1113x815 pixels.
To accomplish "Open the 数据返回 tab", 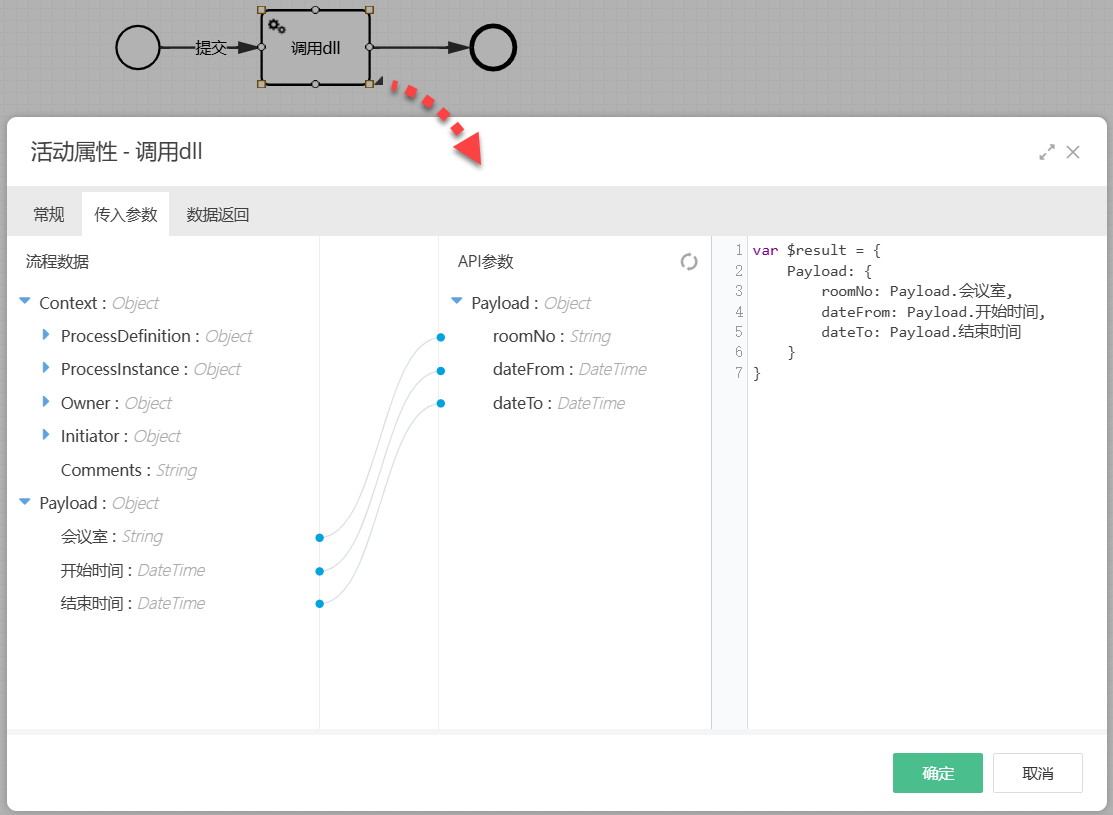I will coord(218,214).
